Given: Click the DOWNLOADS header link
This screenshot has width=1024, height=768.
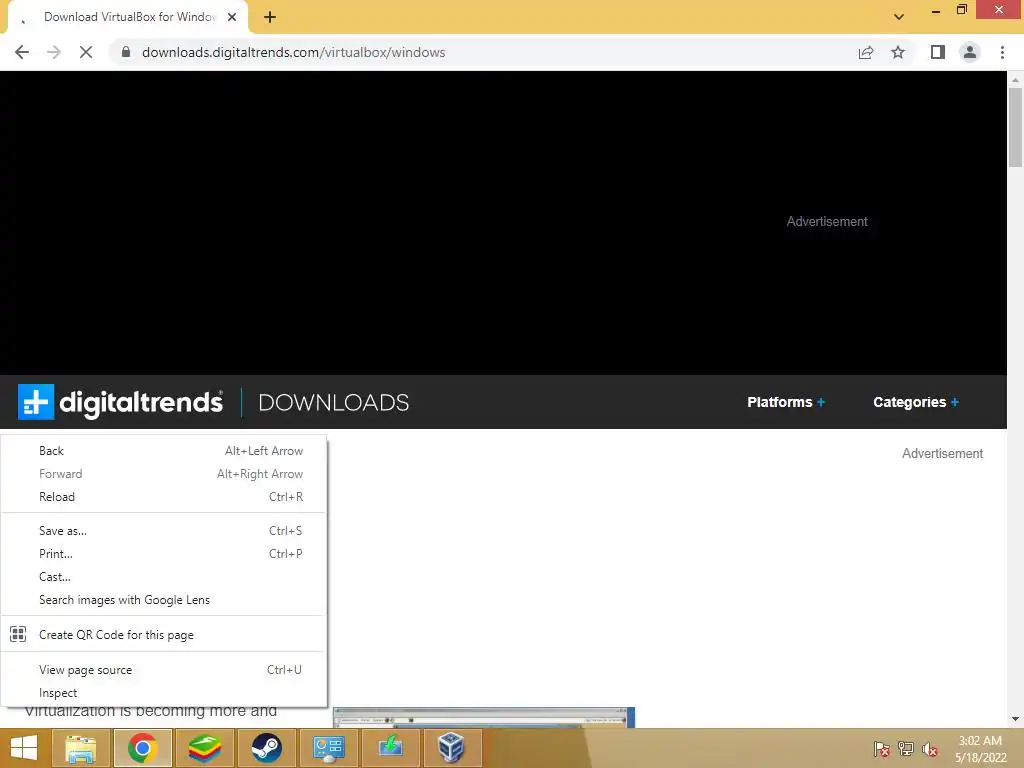Looking at the screenshot, I should tap(334, 402).
